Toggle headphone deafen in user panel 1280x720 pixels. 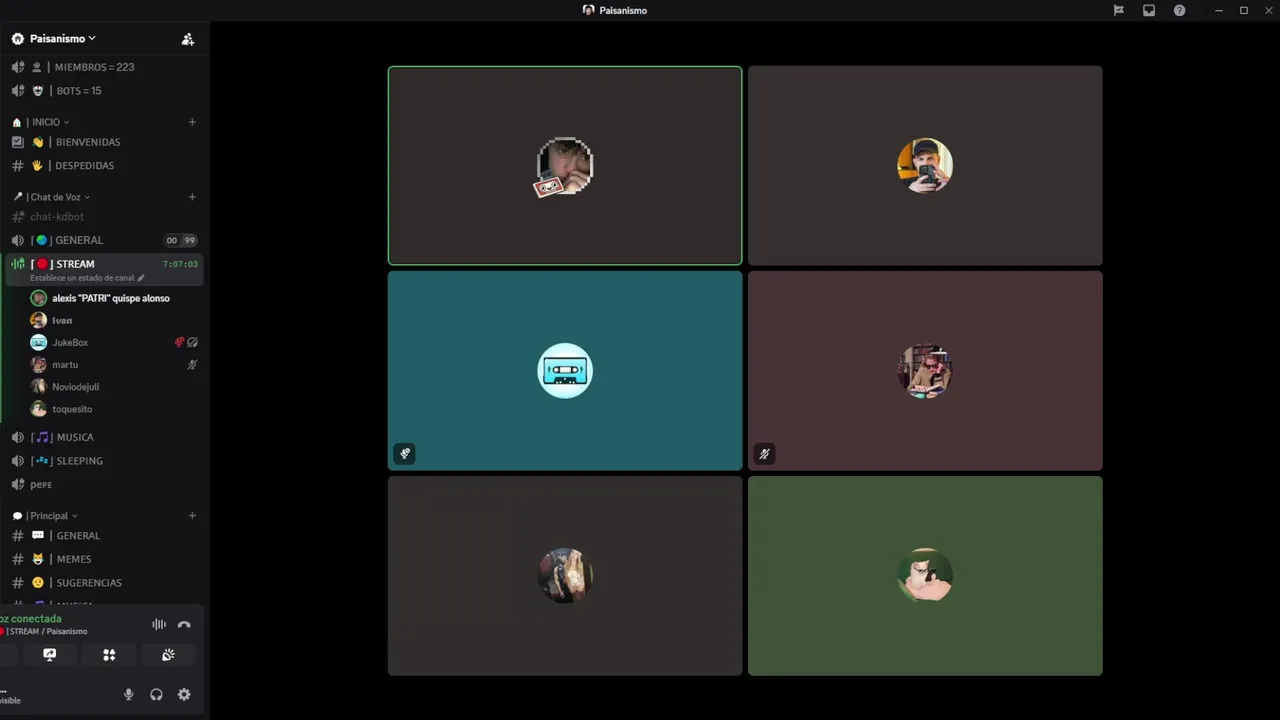(x=156, y=694)
